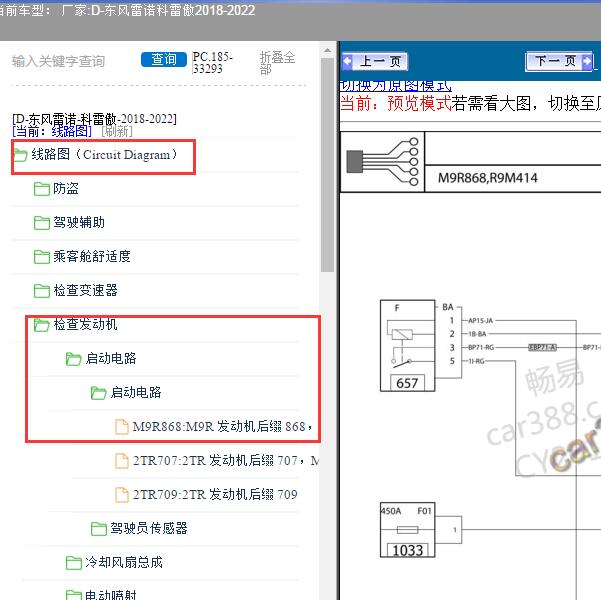
Task: Click the scrollbar up arrow in tree panel
Action: coord(327,50)
